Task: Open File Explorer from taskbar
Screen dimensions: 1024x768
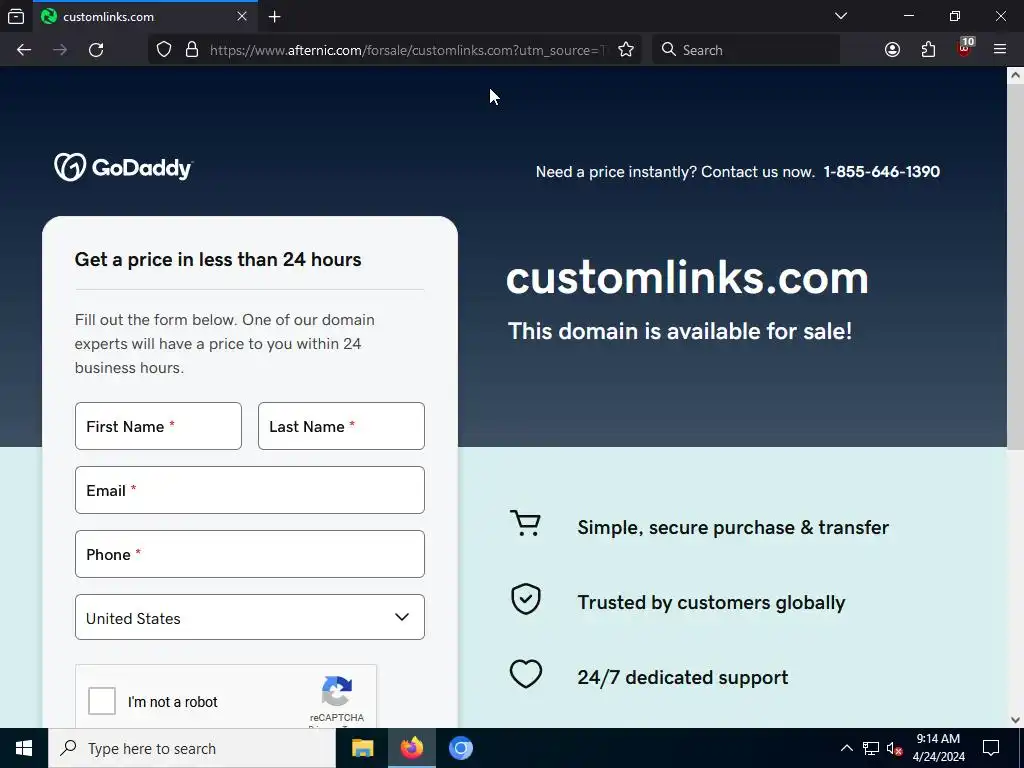Action: click(362, 748)
